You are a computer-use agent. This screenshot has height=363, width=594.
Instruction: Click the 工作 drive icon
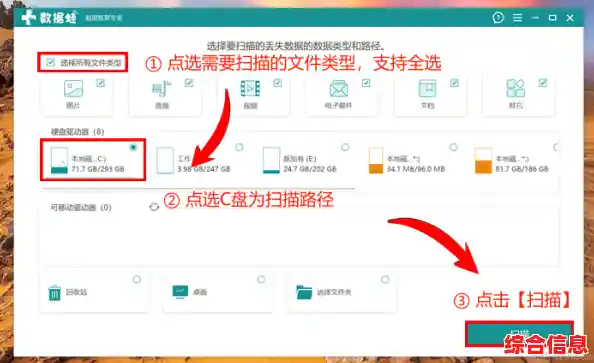165,160
